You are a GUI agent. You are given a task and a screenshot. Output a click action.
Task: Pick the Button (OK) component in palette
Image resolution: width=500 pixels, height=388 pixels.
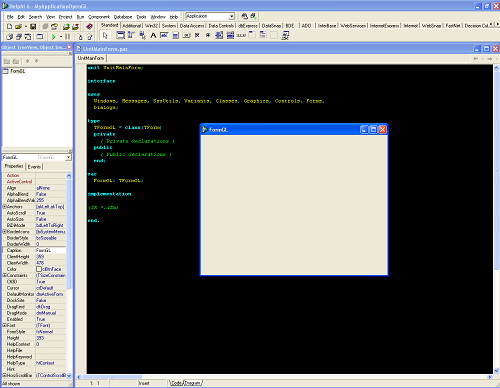pyautogui.click(x=186, y=35)
